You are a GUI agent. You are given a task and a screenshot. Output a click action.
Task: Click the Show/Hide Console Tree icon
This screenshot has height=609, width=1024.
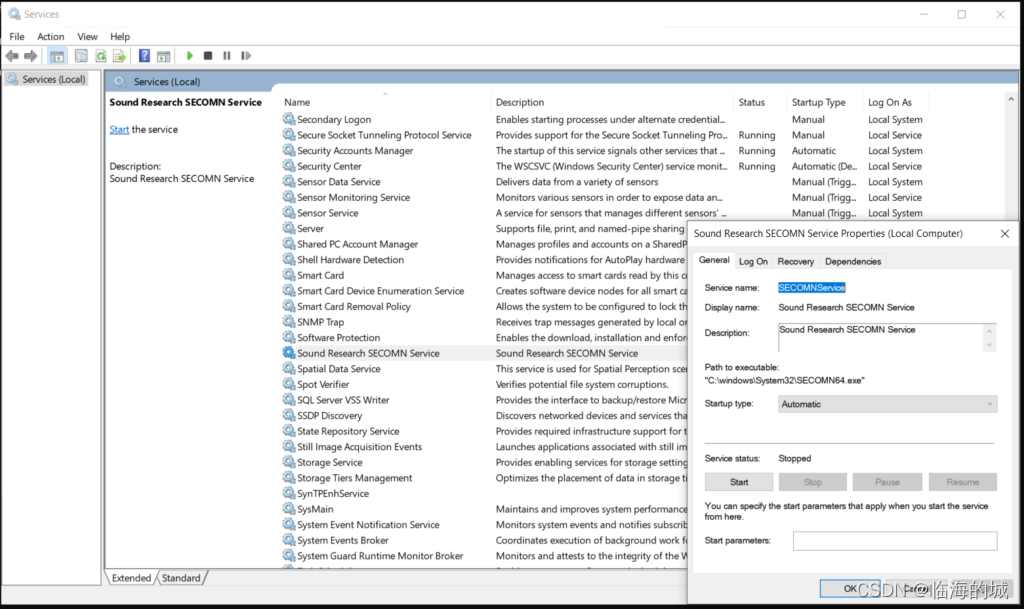pos(57,56)
